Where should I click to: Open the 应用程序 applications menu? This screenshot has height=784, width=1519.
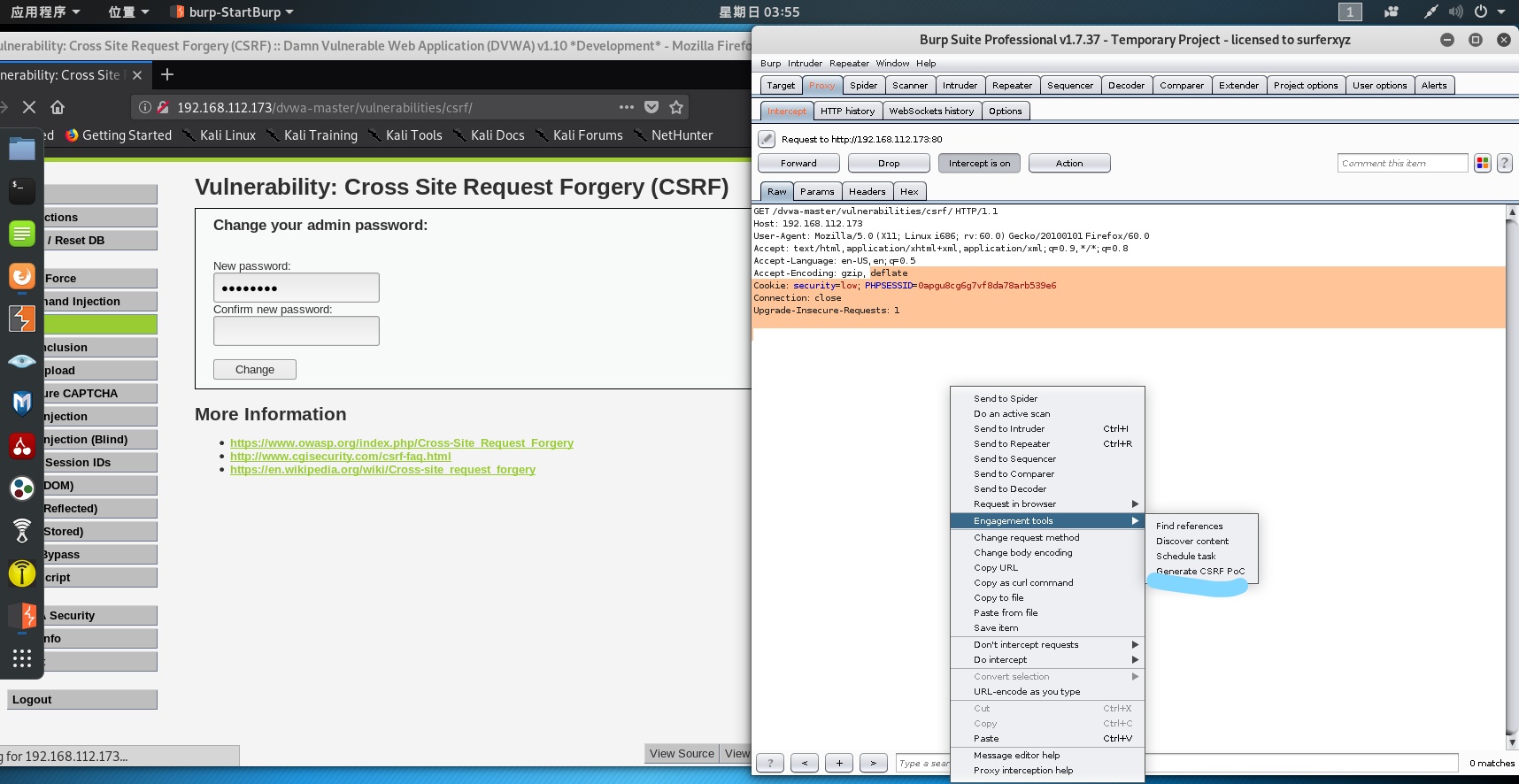click(45, 12)
